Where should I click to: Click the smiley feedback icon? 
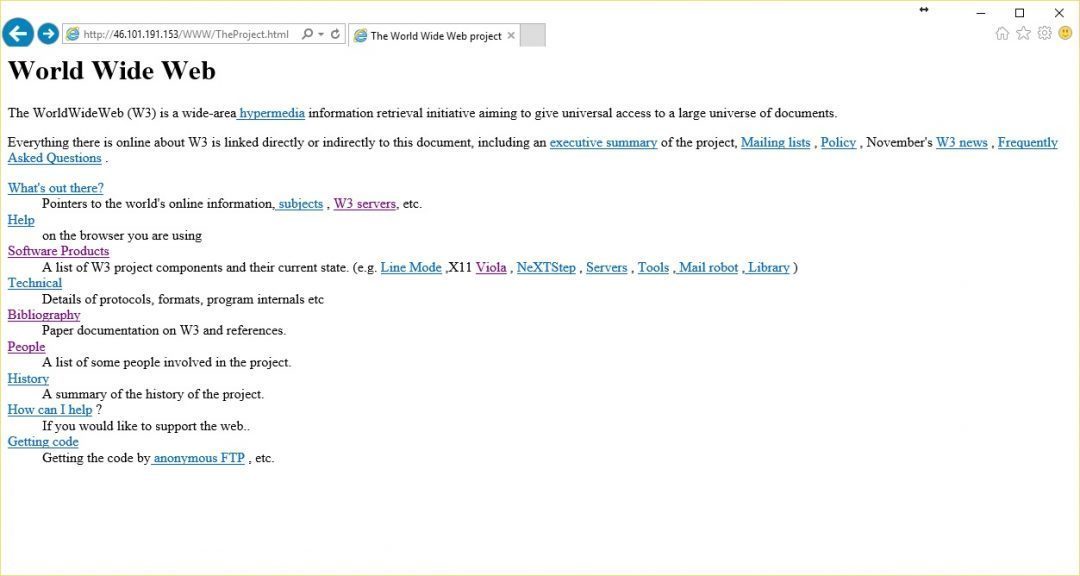coord(1066,33)
